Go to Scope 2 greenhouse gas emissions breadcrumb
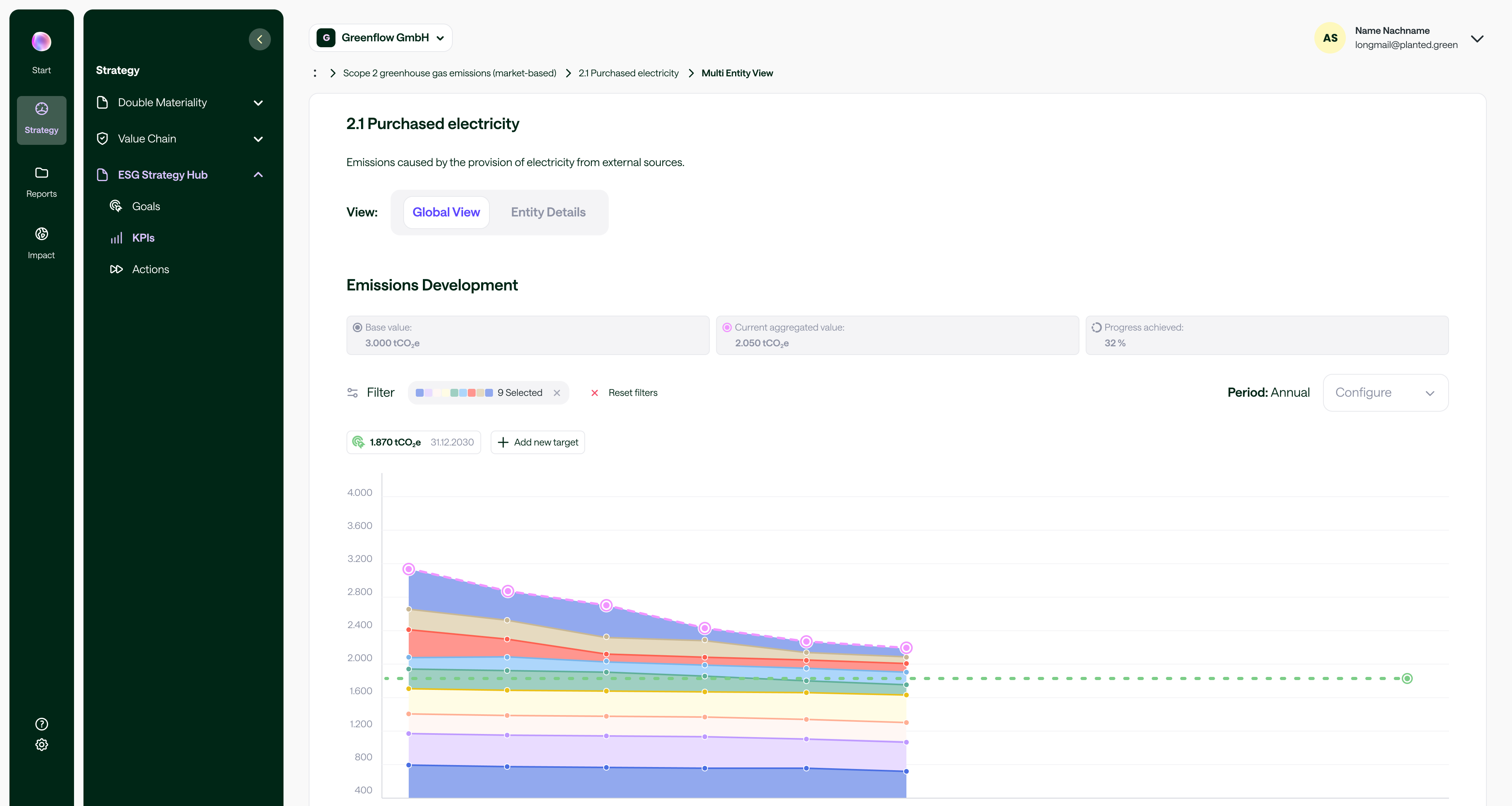The image size is (1512, 806). pyautogui.click(x=450, y=73)
